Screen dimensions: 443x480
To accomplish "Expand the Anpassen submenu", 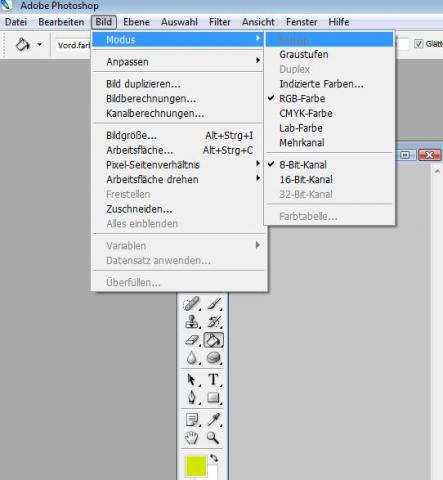I will tap(178, 62).
